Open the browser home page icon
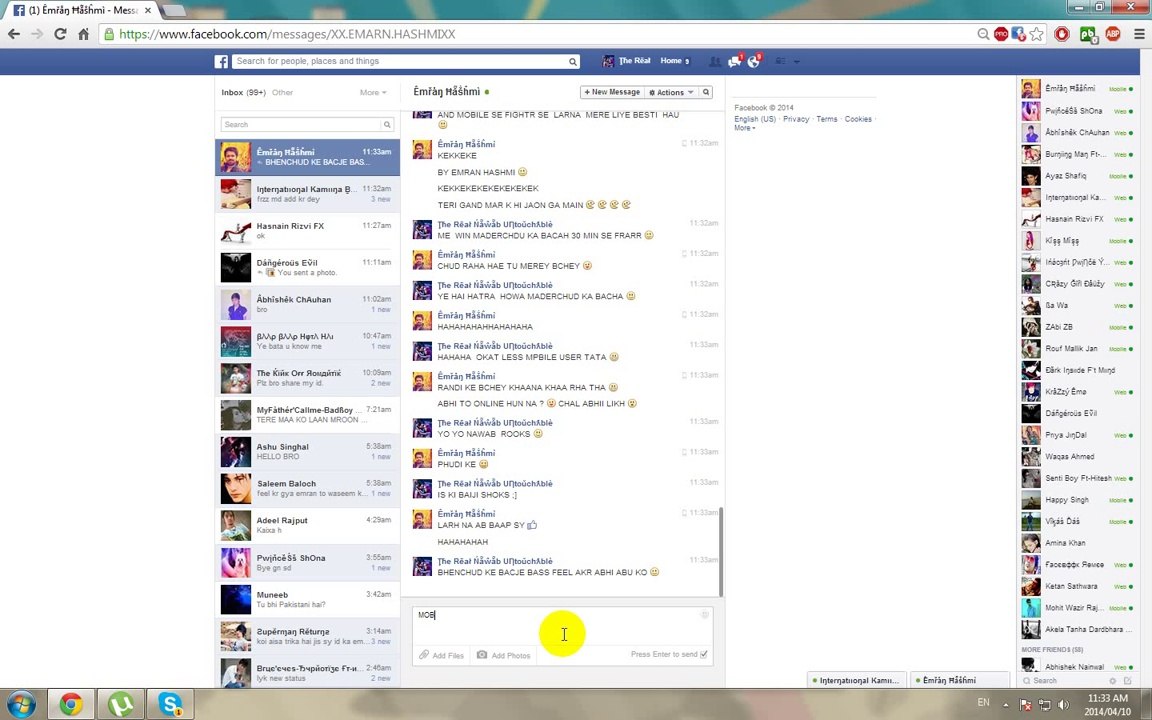The width and height of the screenshot is (1152, 720). coord(84,34)
